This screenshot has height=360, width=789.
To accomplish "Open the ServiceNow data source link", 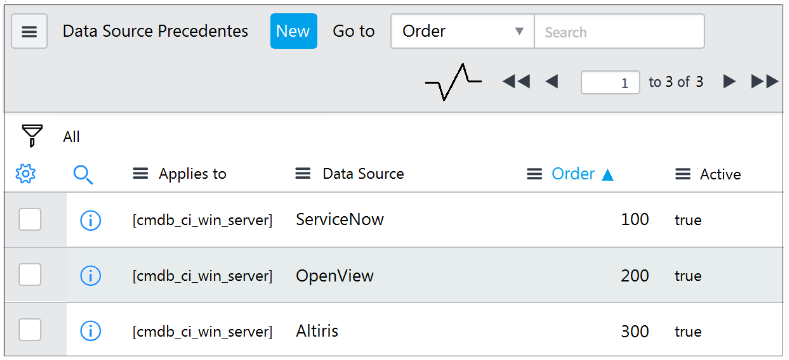I will (340, 220).
